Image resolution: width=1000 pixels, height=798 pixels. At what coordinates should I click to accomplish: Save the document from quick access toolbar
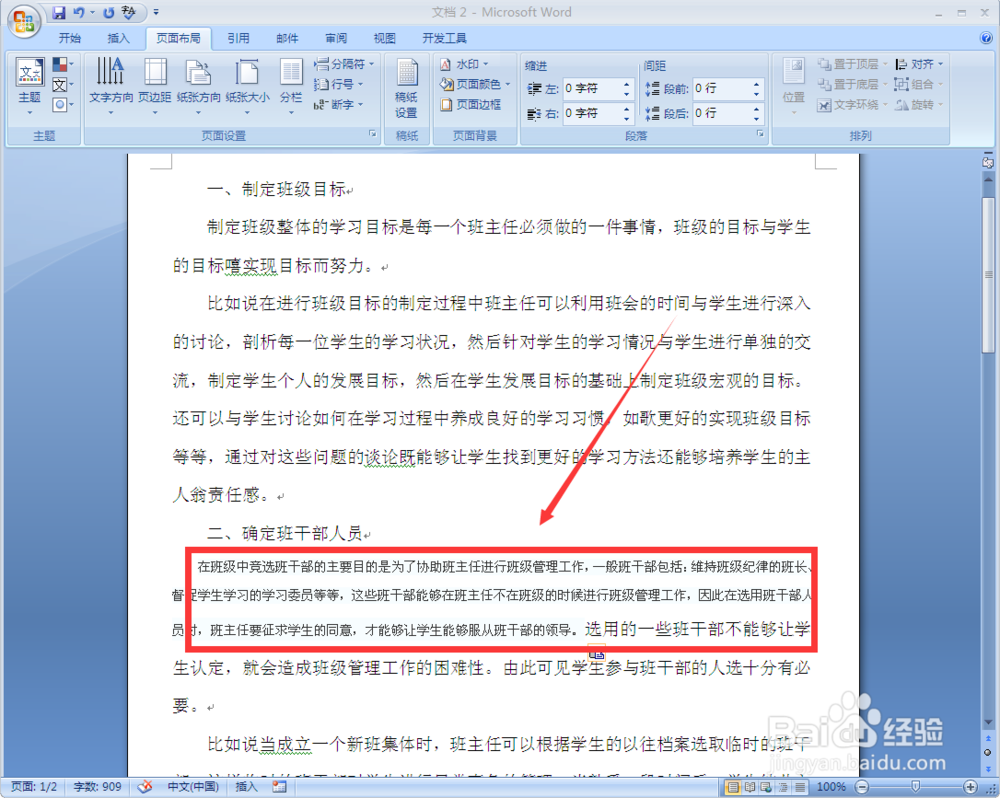point(59,12)
